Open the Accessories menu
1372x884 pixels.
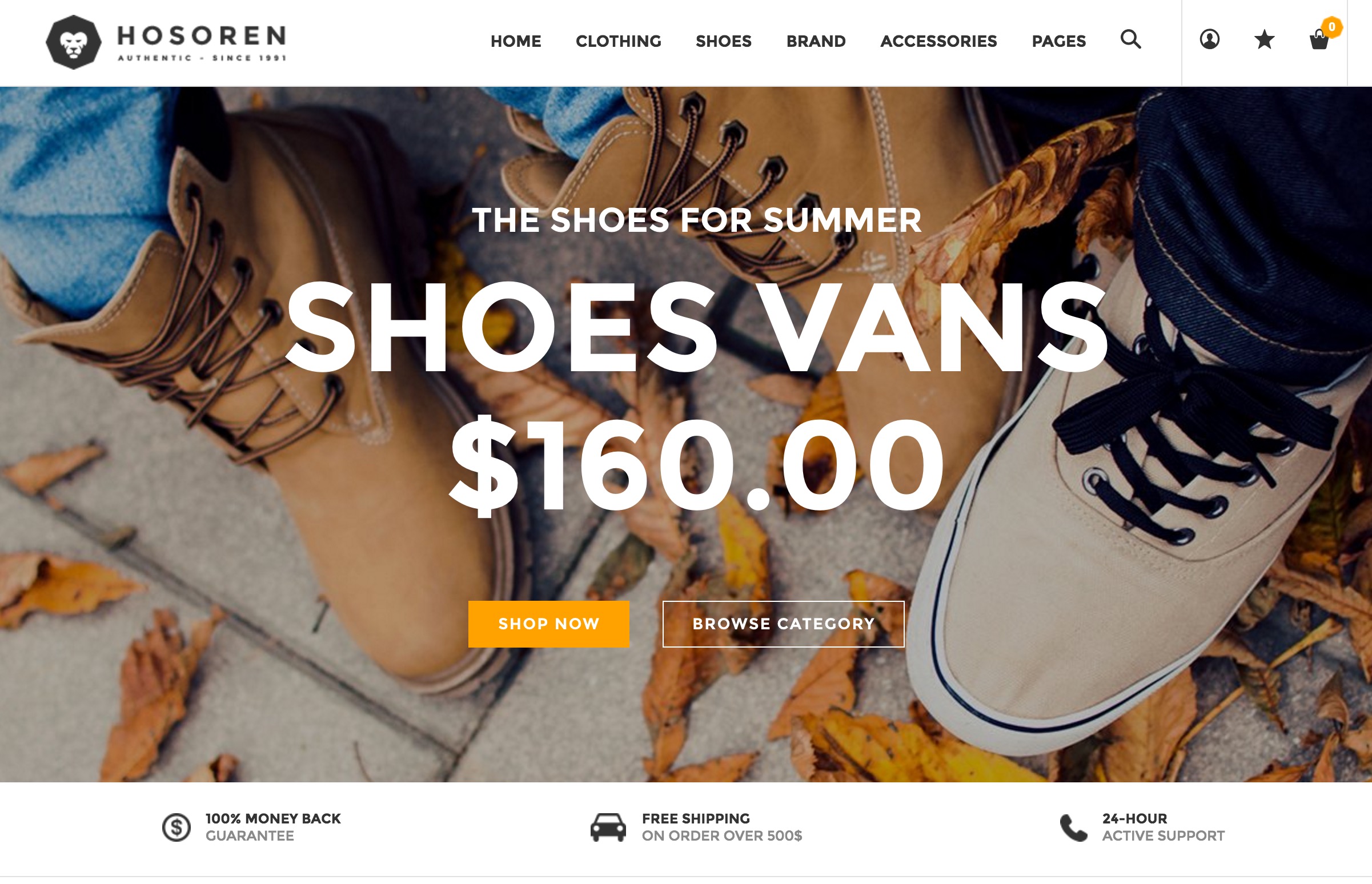point(938,41)
